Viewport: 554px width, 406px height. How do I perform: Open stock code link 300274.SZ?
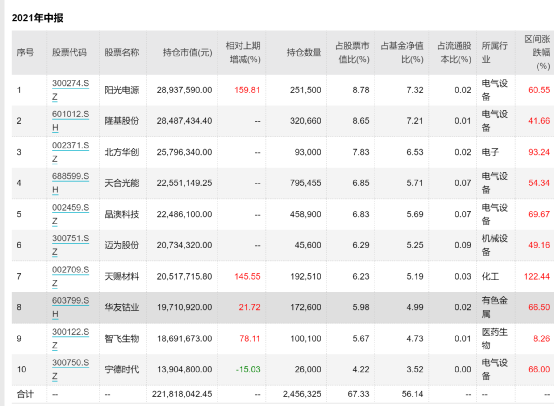pyautogui.click(x=71, y=90)
